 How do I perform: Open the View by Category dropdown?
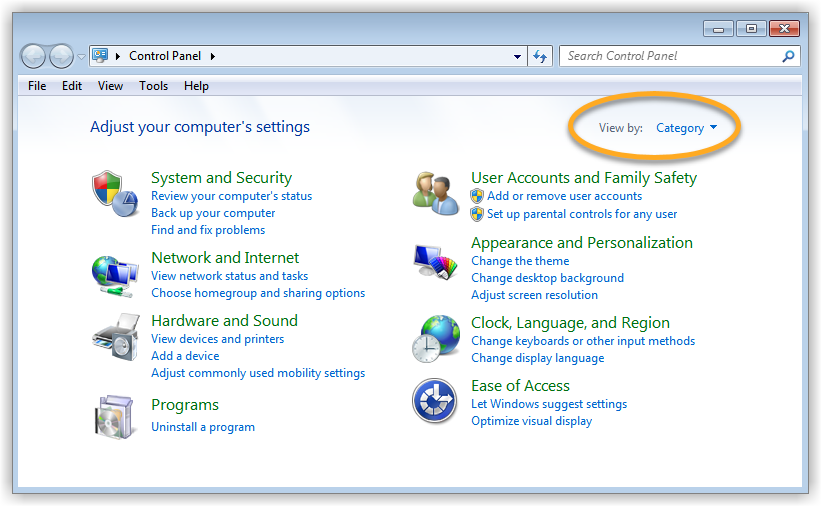pos(686,128)
